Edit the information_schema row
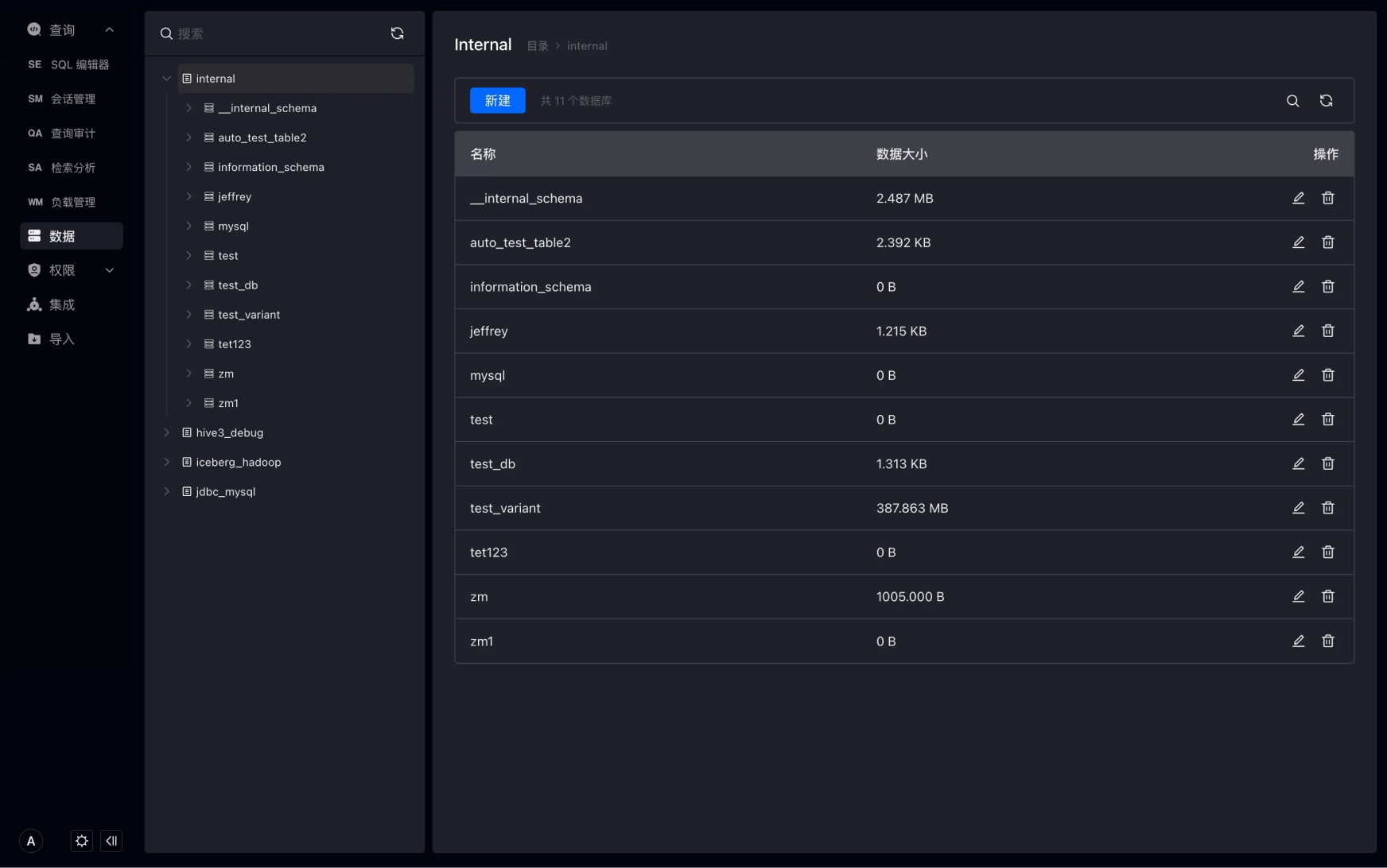The image size is (1387, 868). click(1299, 287)
